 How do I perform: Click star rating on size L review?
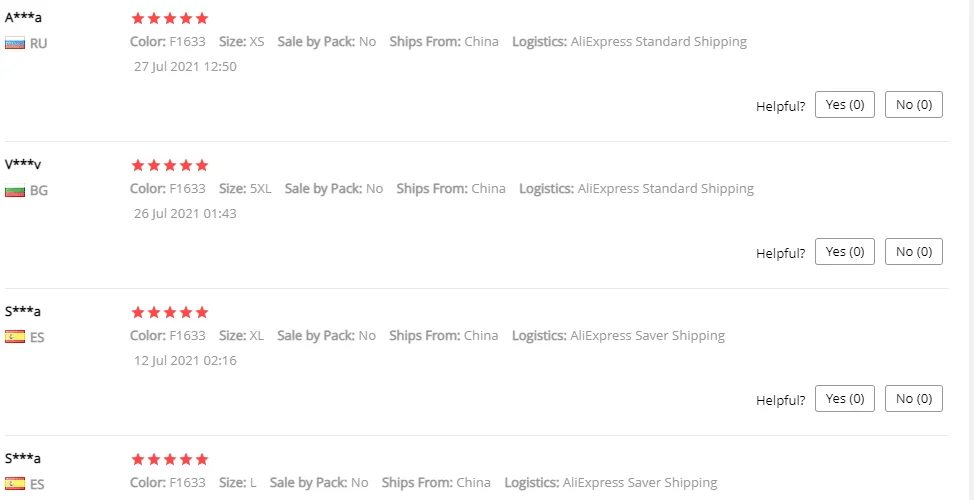[170, 459]
